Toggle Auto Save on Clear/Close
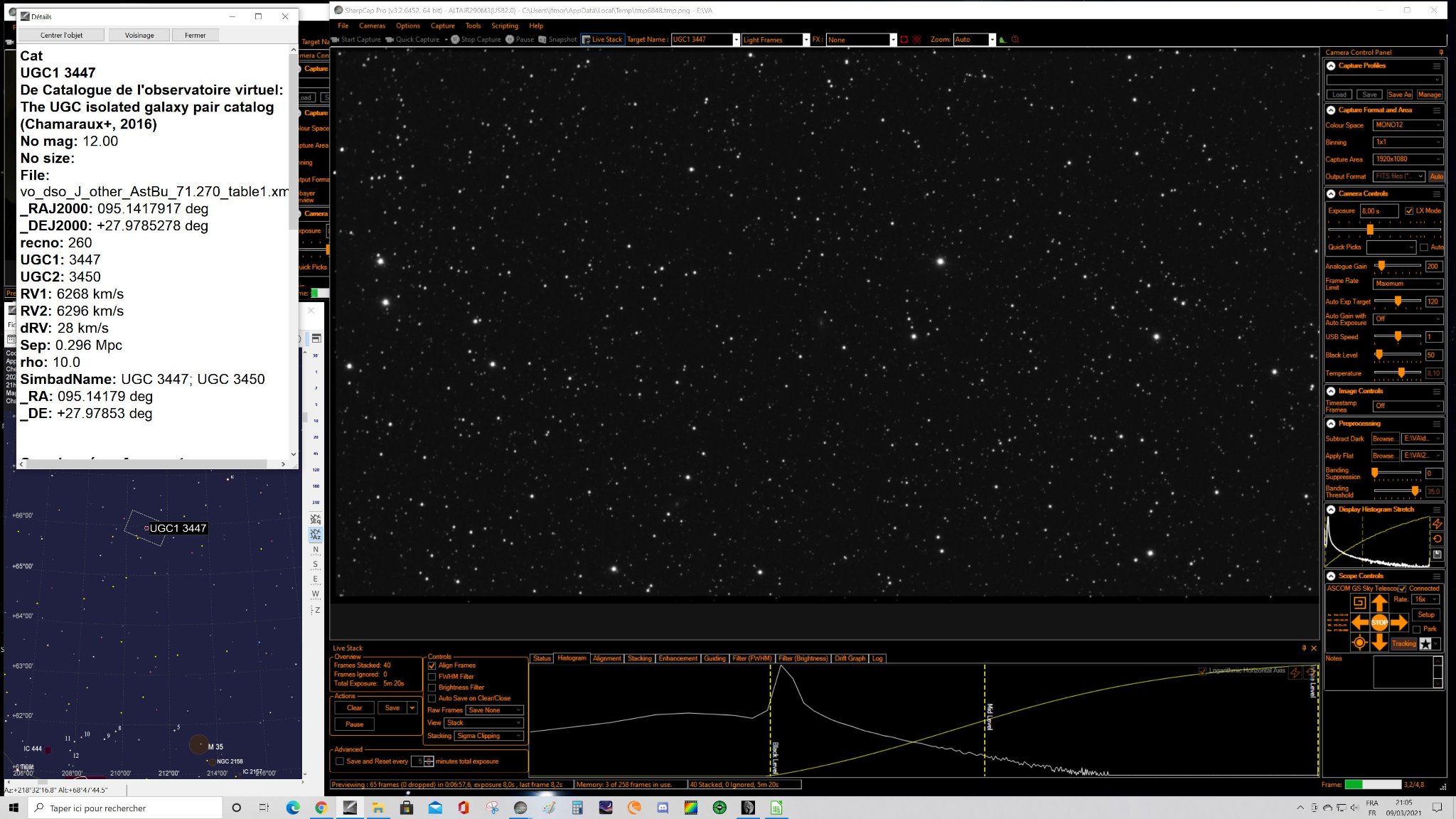The height and width of the screenshot is (819, 1456). pos(432,698)
